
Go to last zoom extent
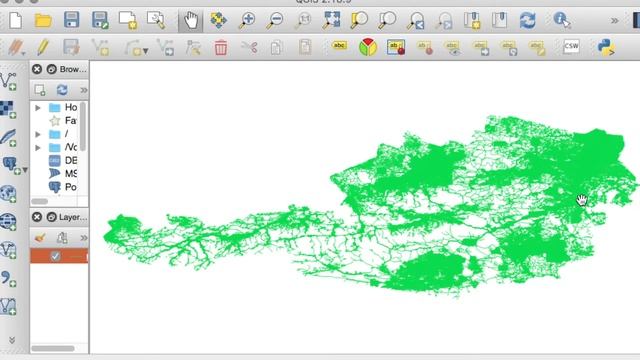coord(416,20)
